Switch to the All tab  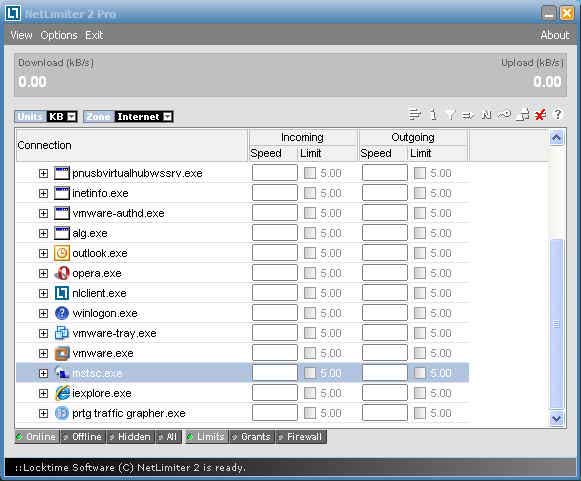[168, 437]
